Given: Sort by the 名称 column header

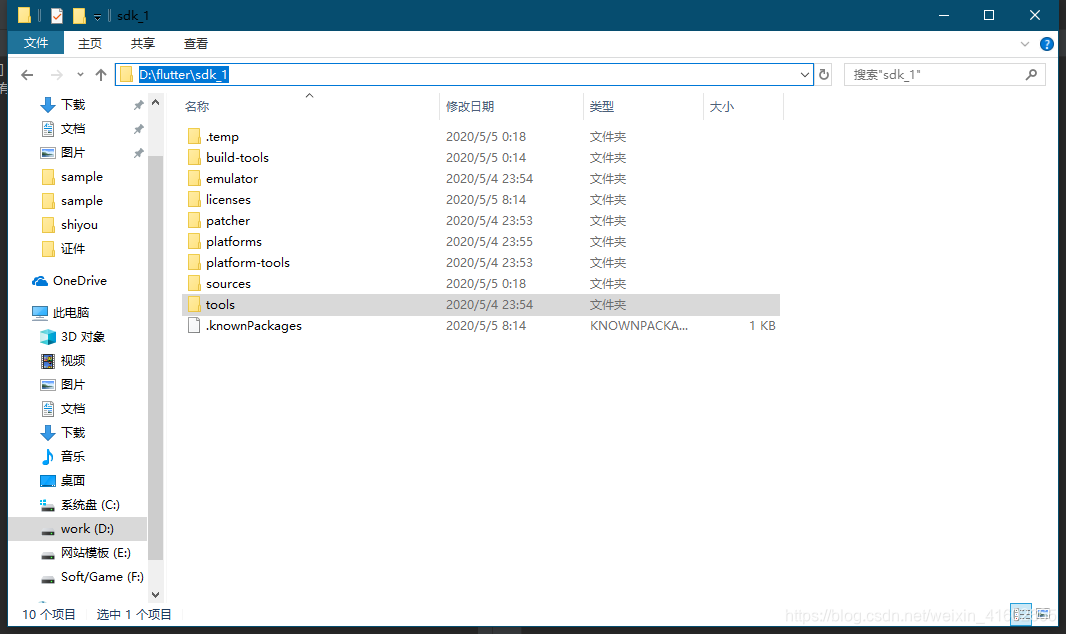Looking at the screenshot, I should tap(197, 107).
